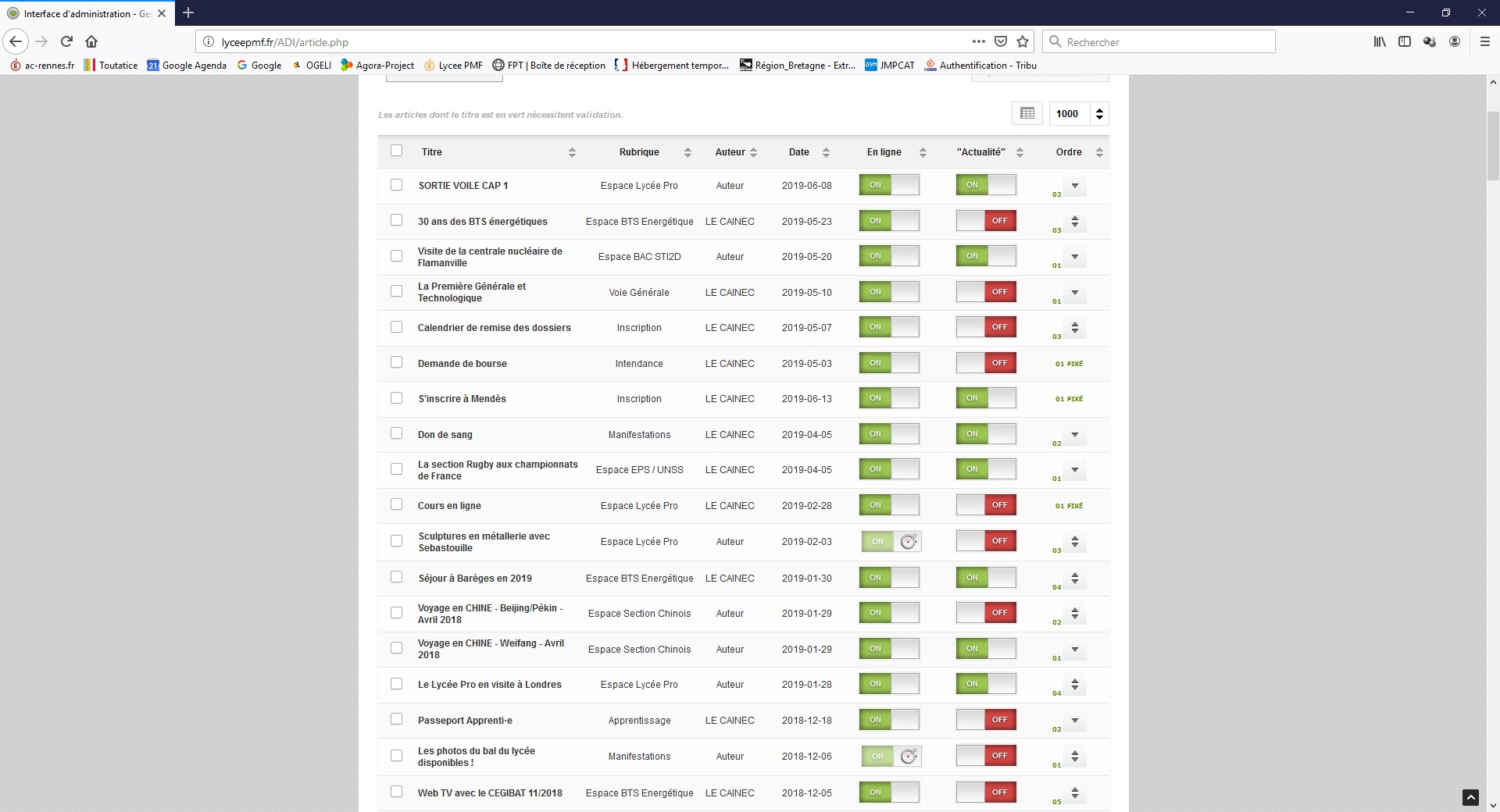Click the scroll-to-top arrow icon
Image resolution: width=1500 pixels, height=812 pixels.
pyautogui.click(x=1470, y=797)
